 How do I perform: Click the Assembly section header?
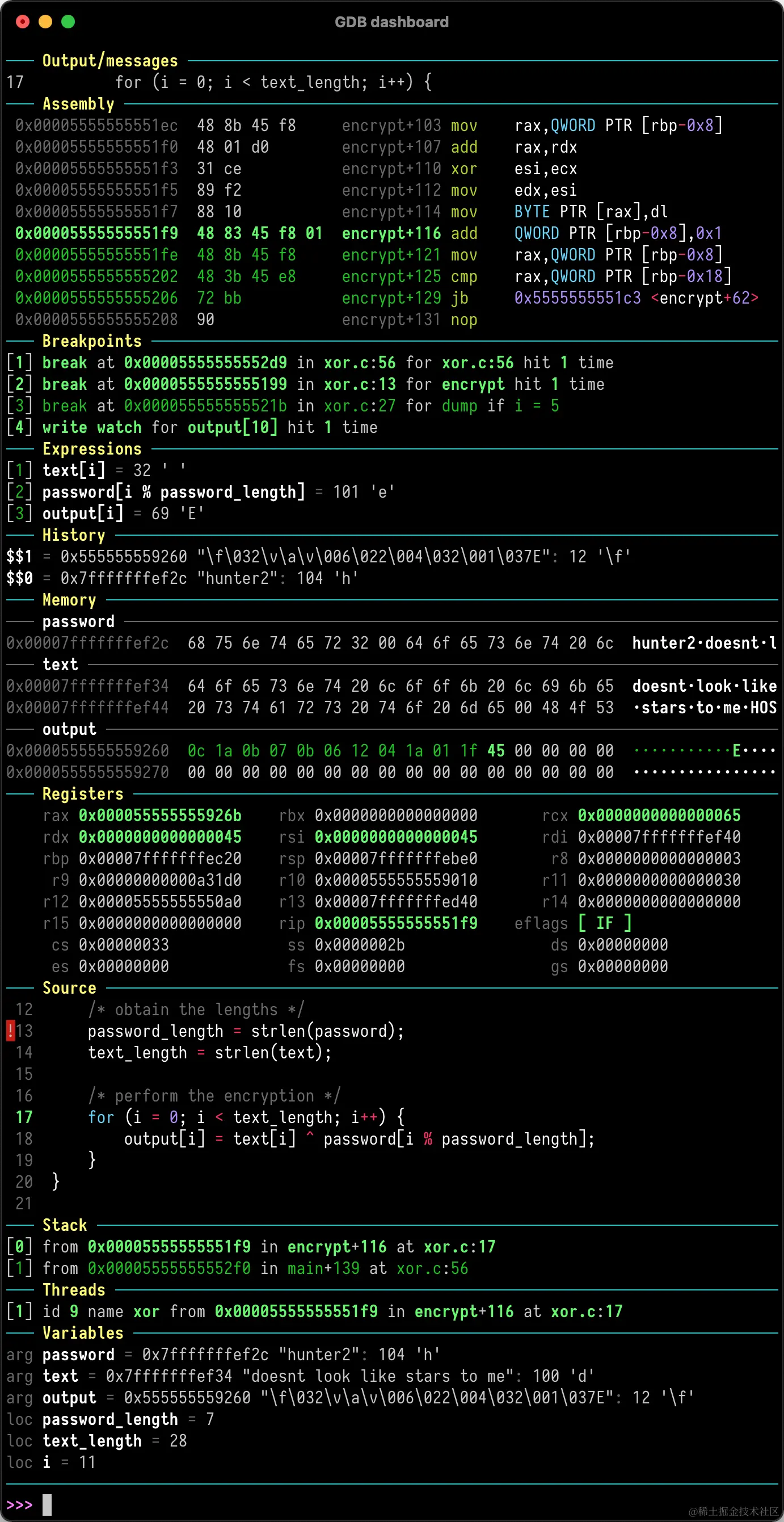[x=79, y=104]
